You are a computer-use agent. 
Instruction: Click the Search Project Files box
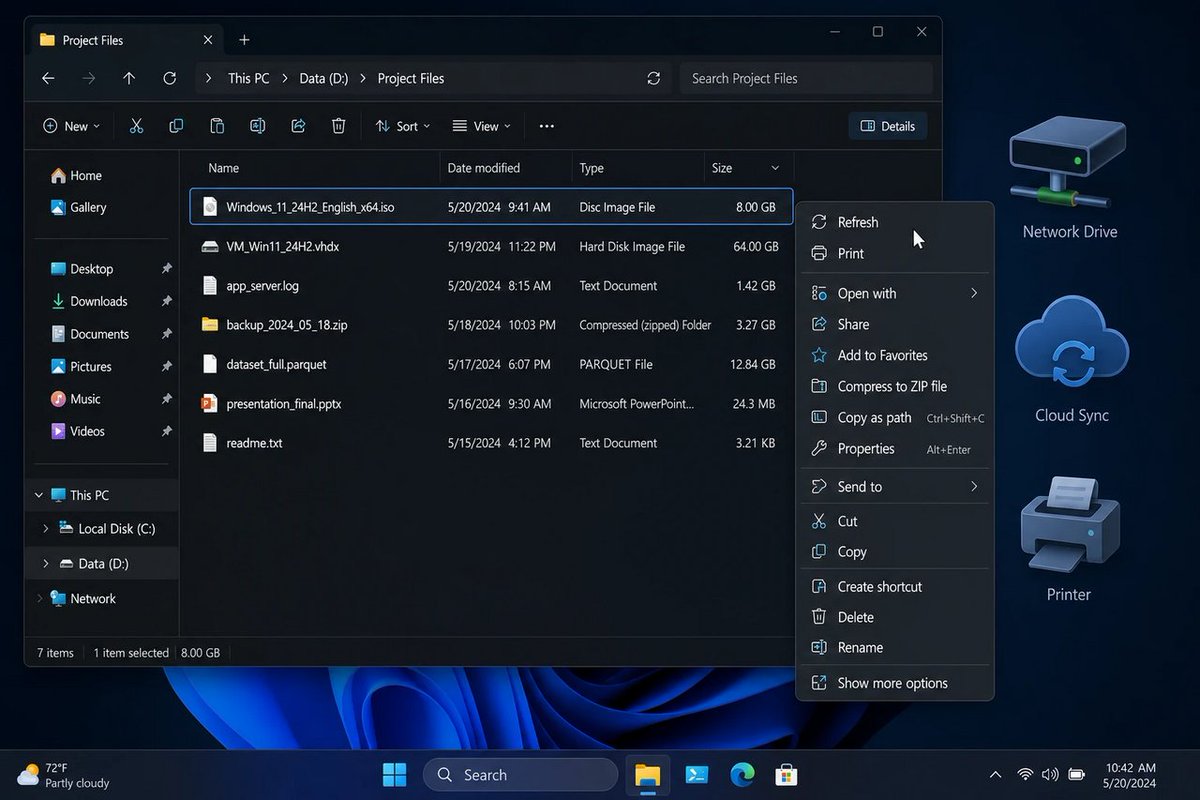tap(806, 78)
